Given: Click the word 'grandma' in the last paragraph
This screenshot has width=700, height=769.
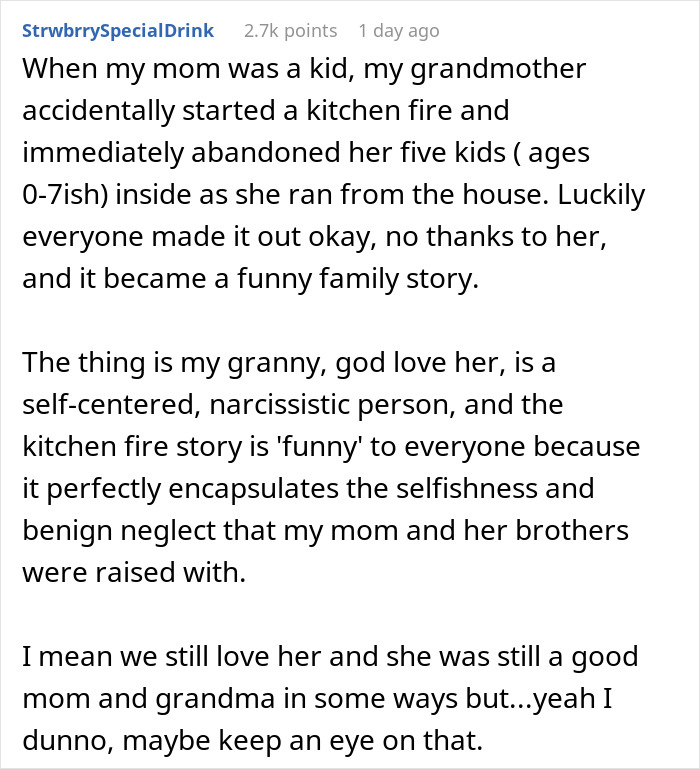Looking at the screenshot, I should click(x=215, y=699).
